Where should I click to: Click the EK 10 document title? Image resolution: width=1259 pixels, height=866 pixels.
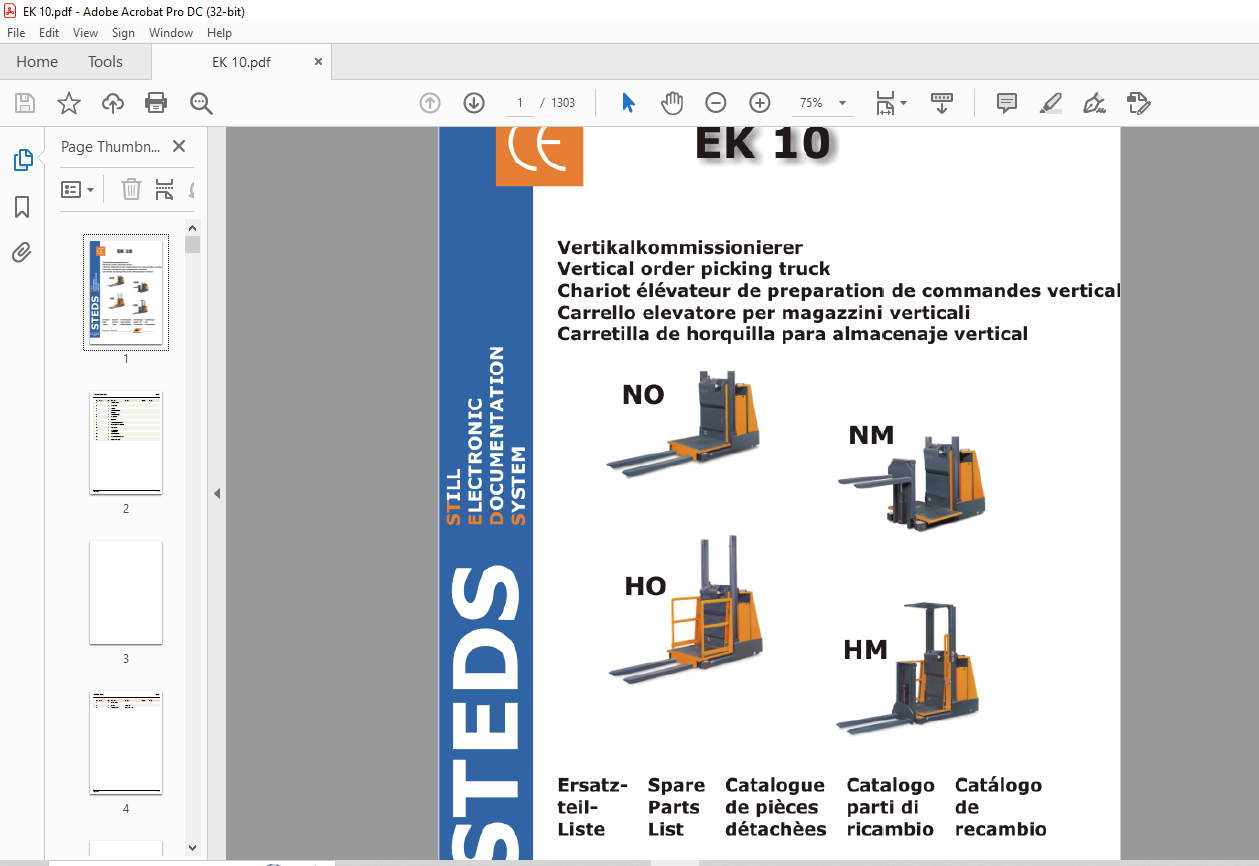pyautogui.click(x=763, y=144)
